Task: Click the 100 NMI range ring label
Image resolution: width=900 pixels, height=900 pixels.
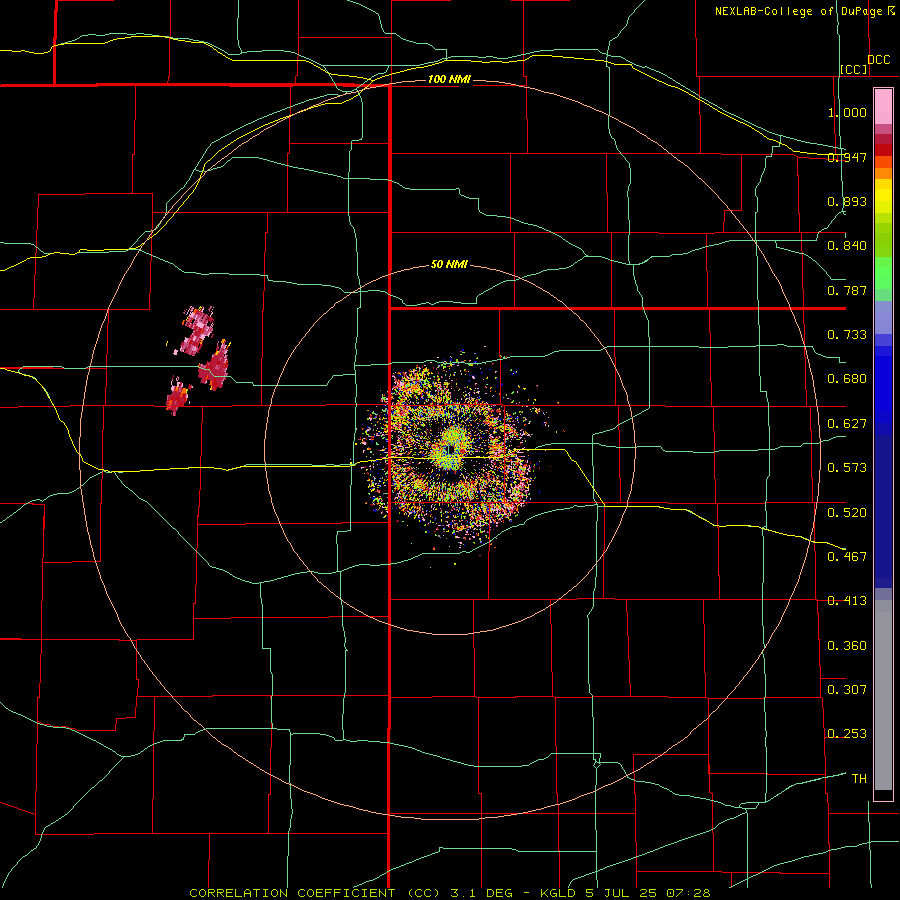Action: pyautogui.click(x=449, y=79)
